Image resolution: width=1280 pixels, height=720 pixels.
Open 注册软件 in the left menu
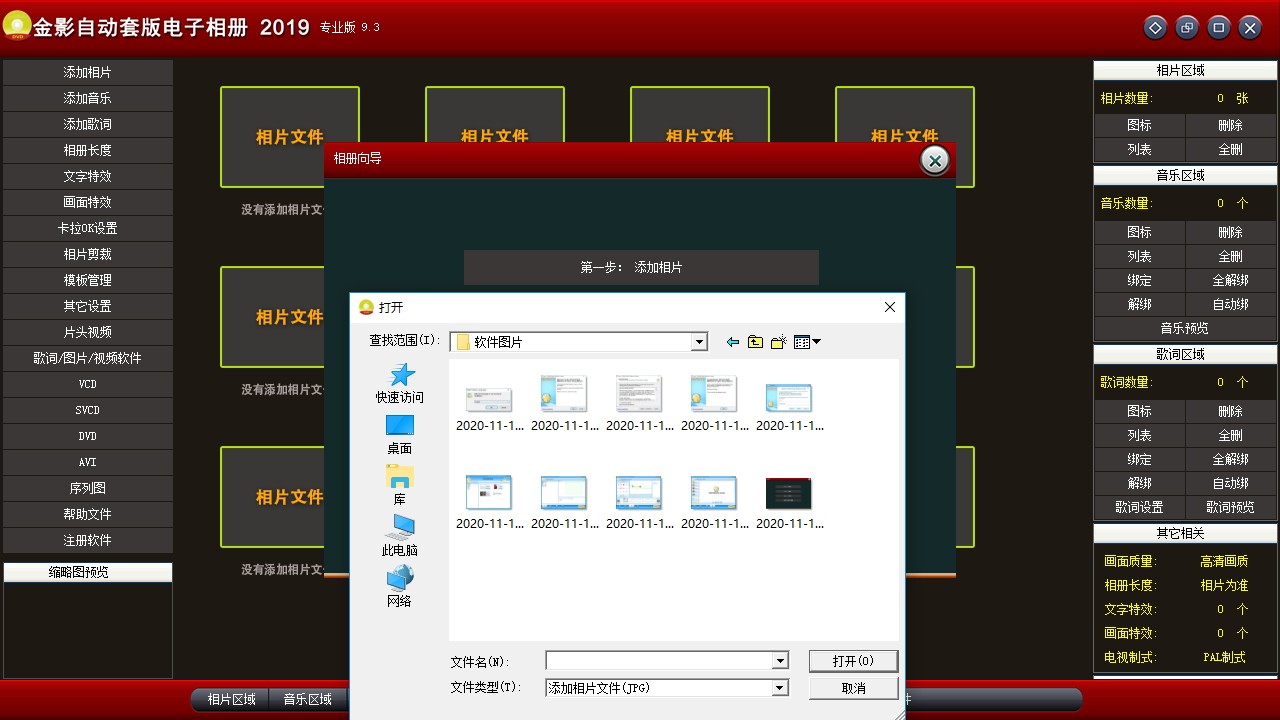click(88, 540)
